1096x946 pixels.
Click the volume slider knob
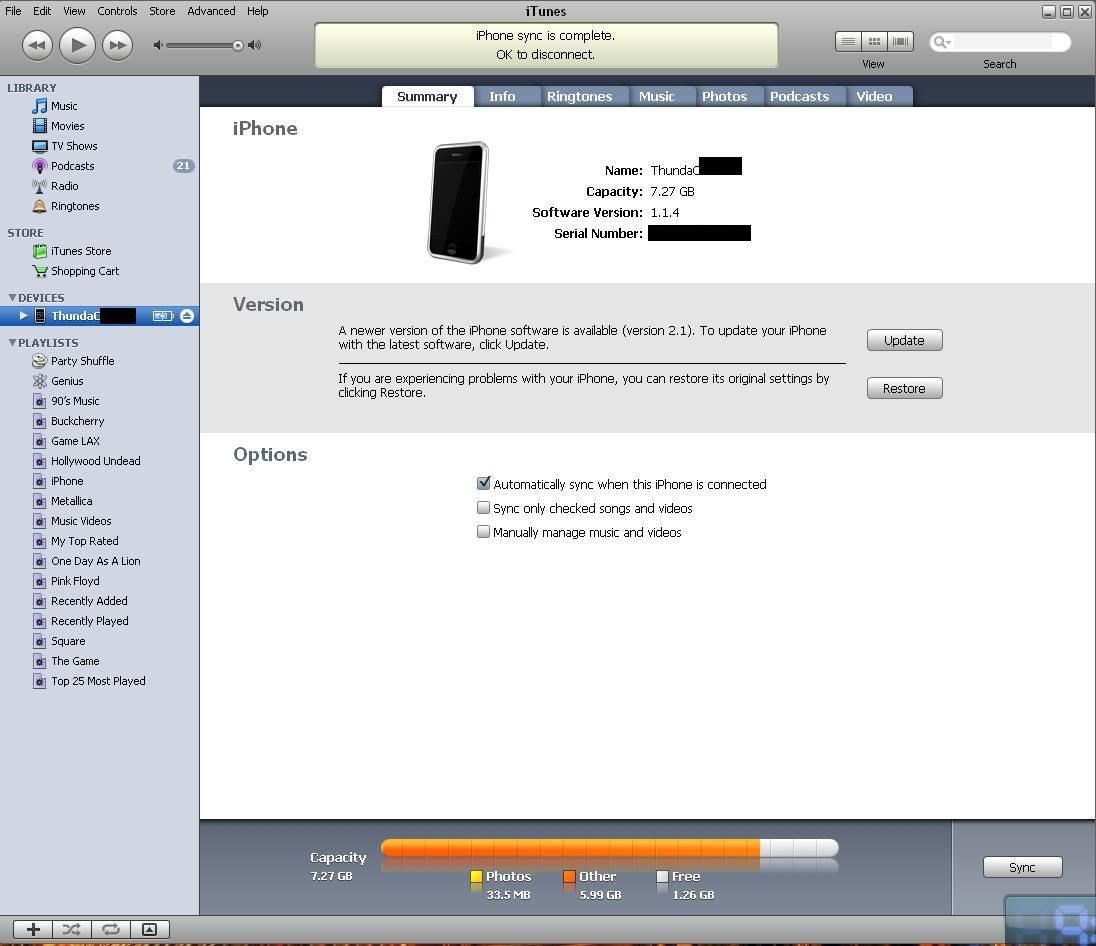pyautogui.click(x=238, y=45)
